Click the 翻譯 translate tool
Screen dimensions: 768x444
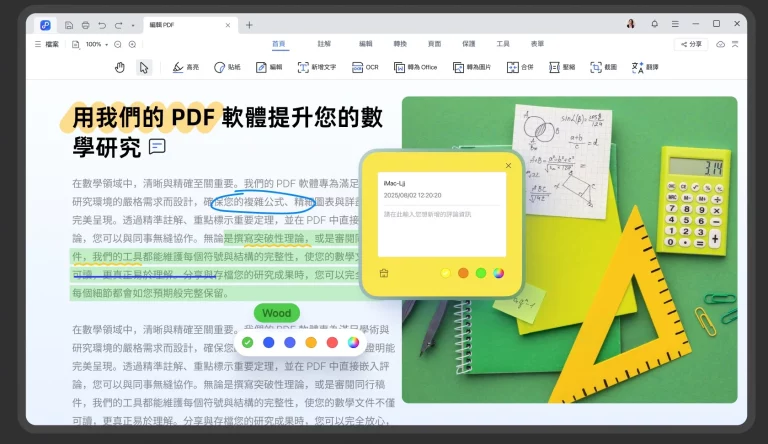tap(645, 67)
